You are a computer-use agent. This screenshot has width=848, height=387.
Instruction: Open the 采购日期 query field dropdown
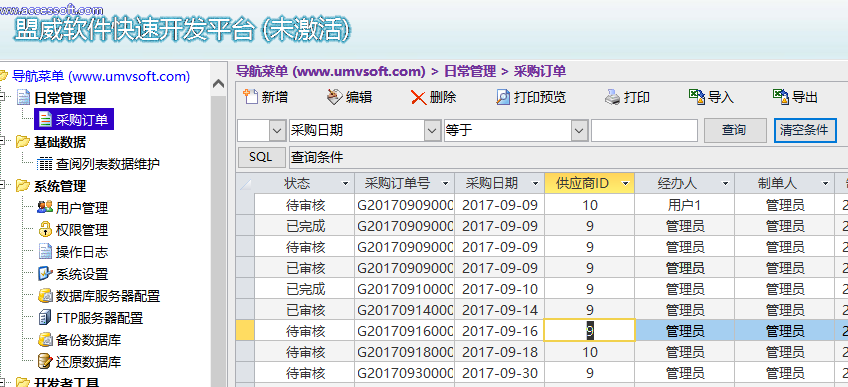coord(432,131)
